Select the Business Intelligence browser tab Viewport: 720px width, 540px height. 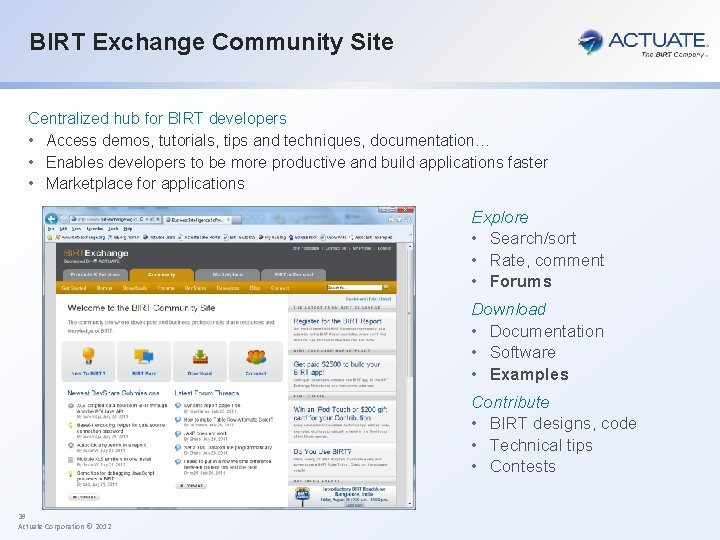197,219
